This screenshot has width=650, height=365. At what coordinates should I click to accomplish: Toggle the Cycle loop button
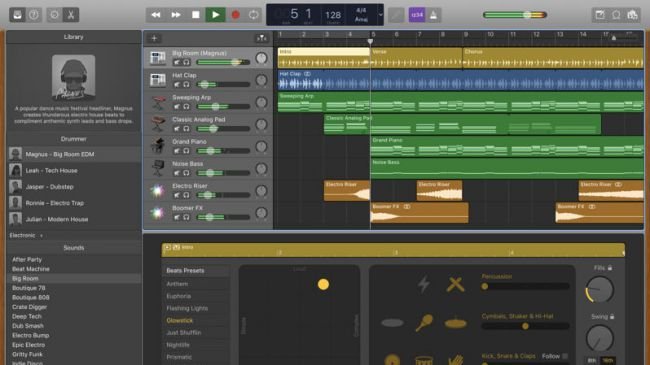(253, 15)
